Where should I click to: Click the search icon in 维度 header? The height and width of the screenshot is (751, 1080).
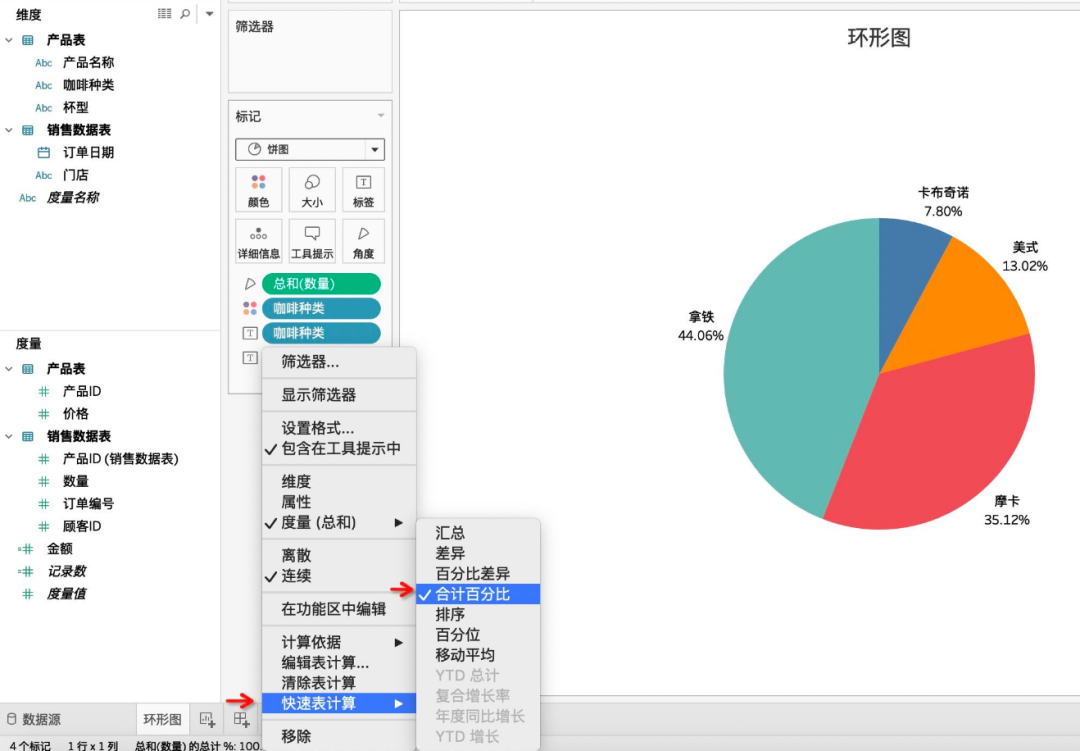click(185, 14)
